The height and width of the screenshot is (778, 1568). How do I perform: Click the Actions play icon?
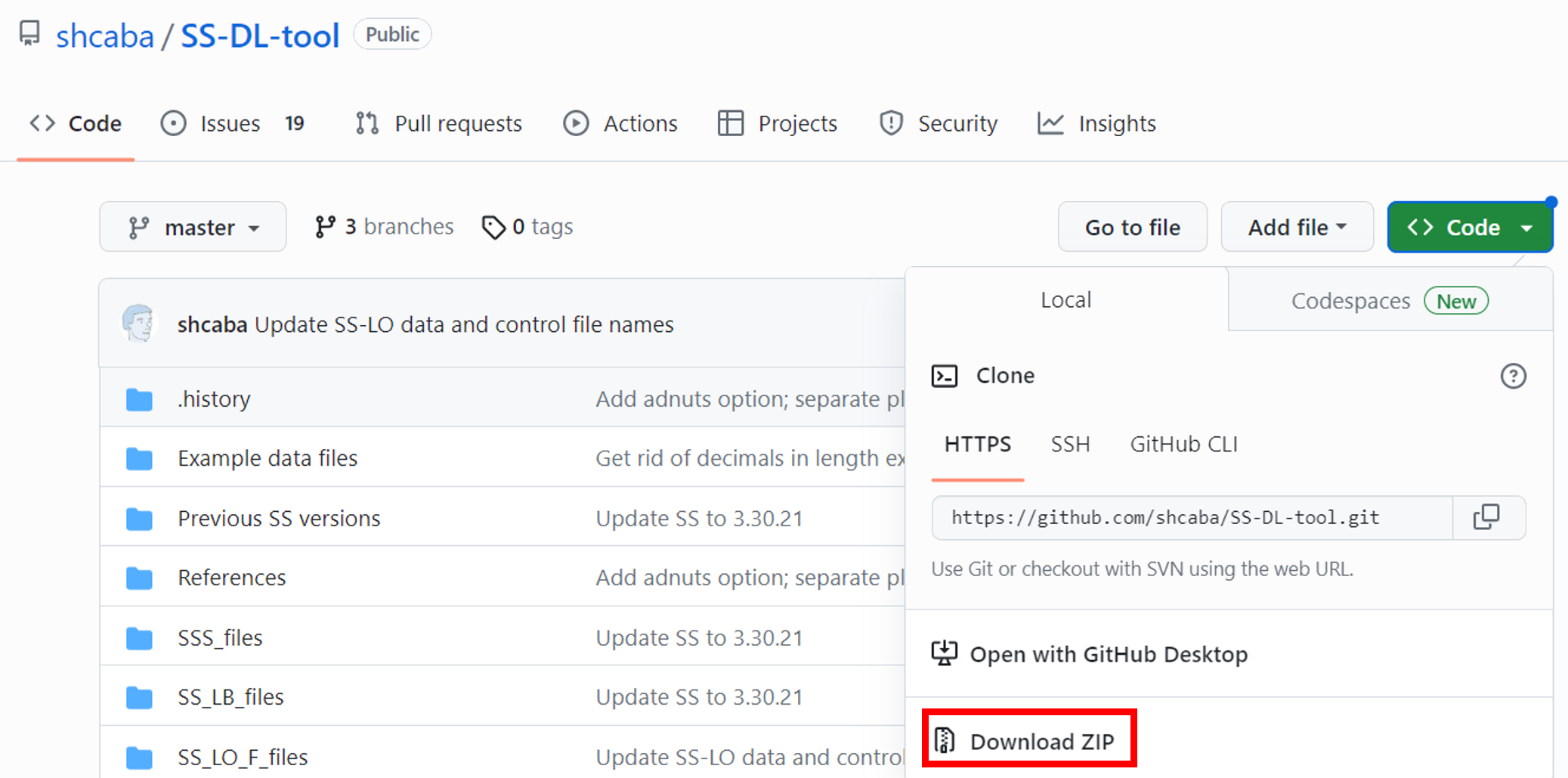[576, 123]
